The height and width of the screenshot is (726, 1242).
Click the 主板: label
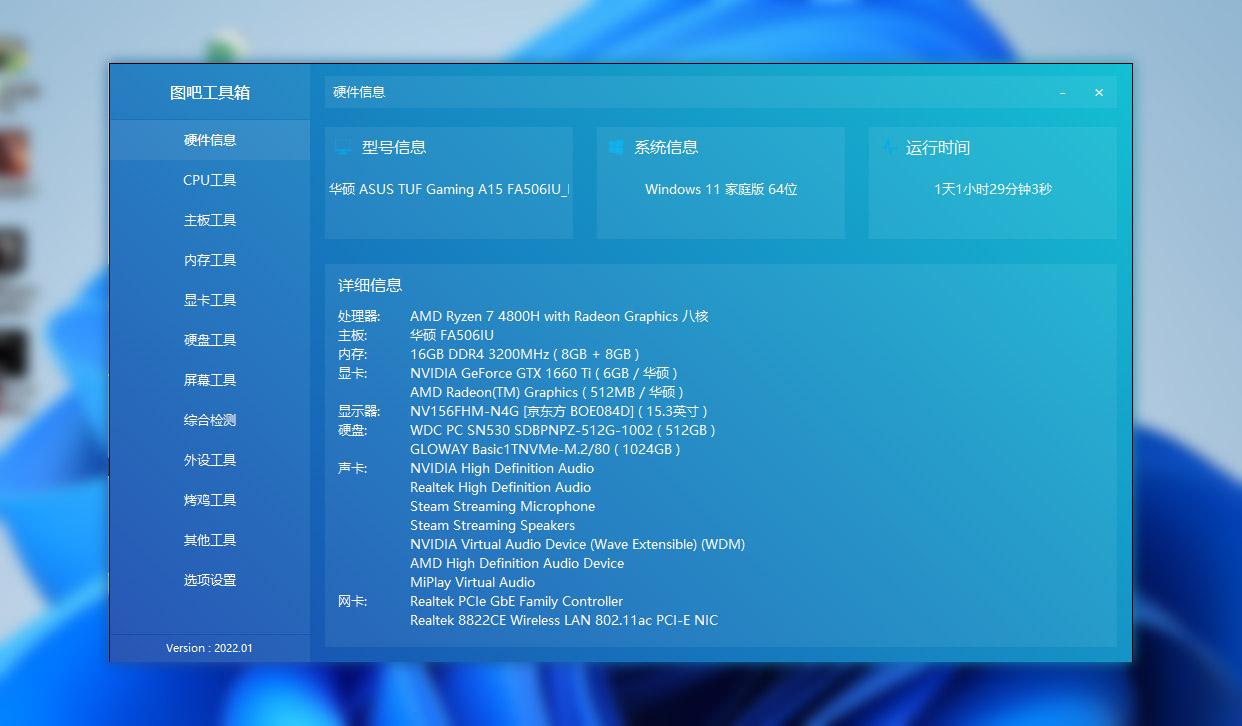pos(353,335)
